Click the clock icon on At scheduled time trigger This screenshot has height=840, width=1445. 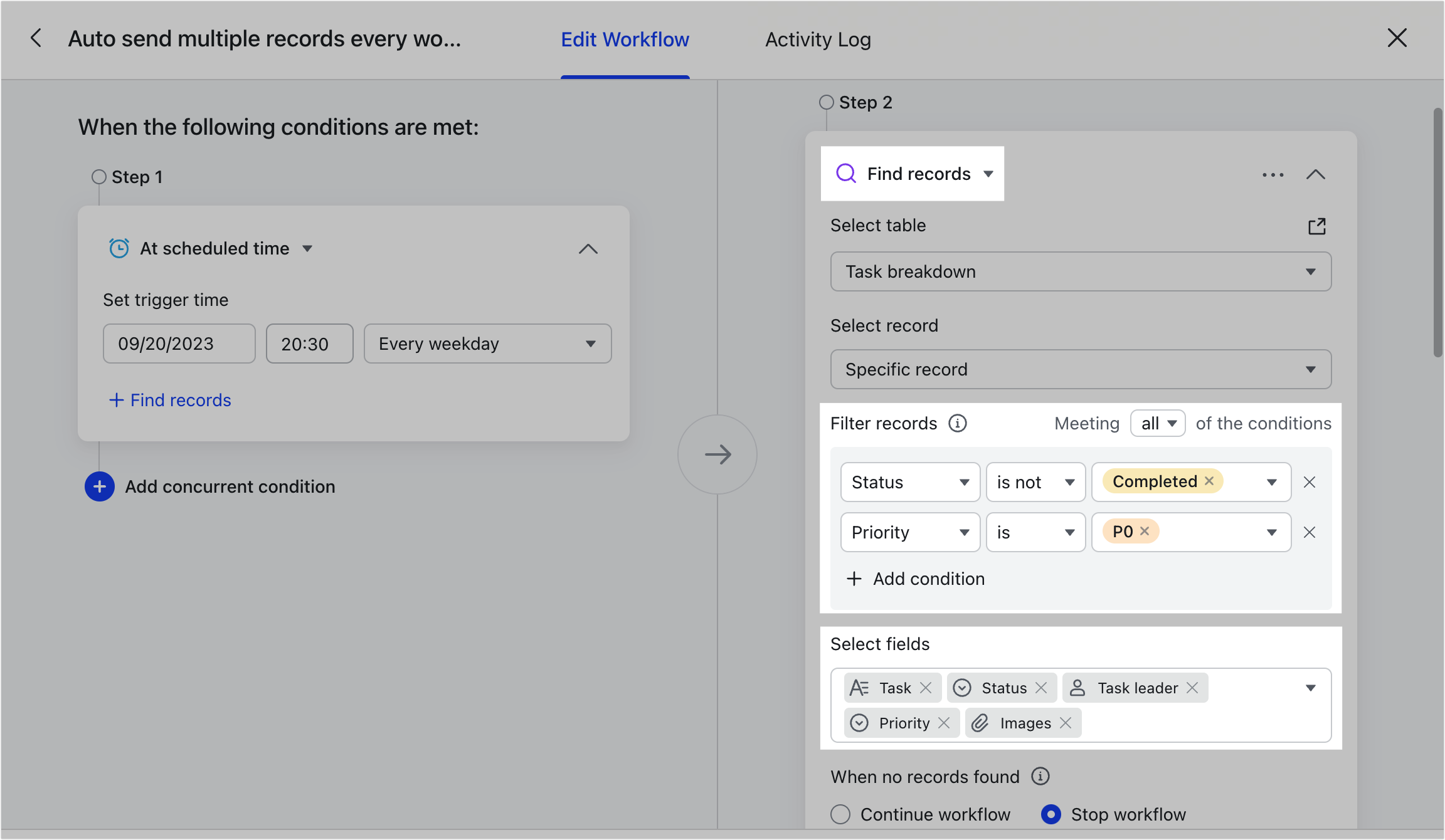point(120,248)
